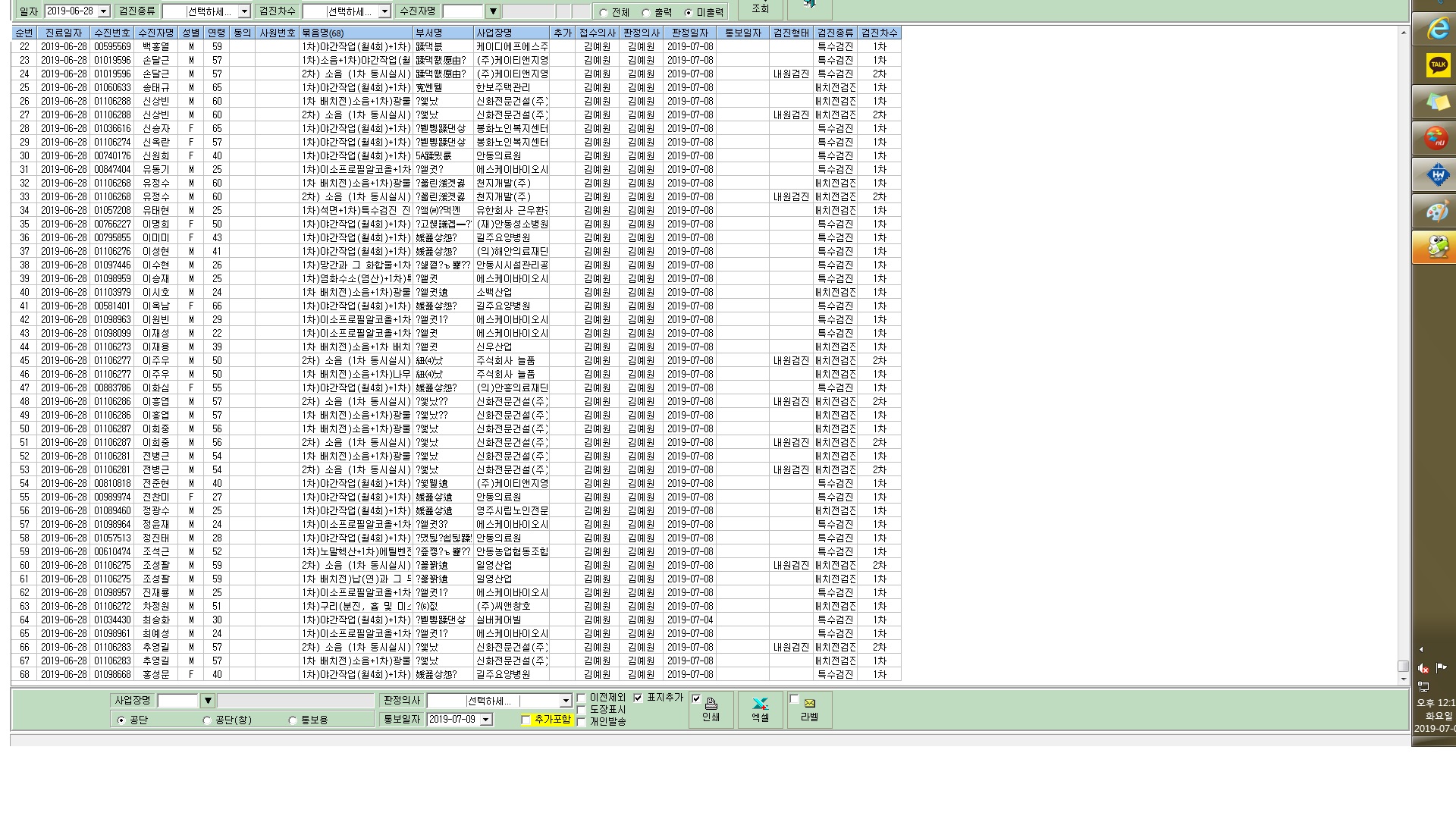Select the 전체 radio option
The height and width of the screenshot is (819, 1456).
tap(604, 13)
